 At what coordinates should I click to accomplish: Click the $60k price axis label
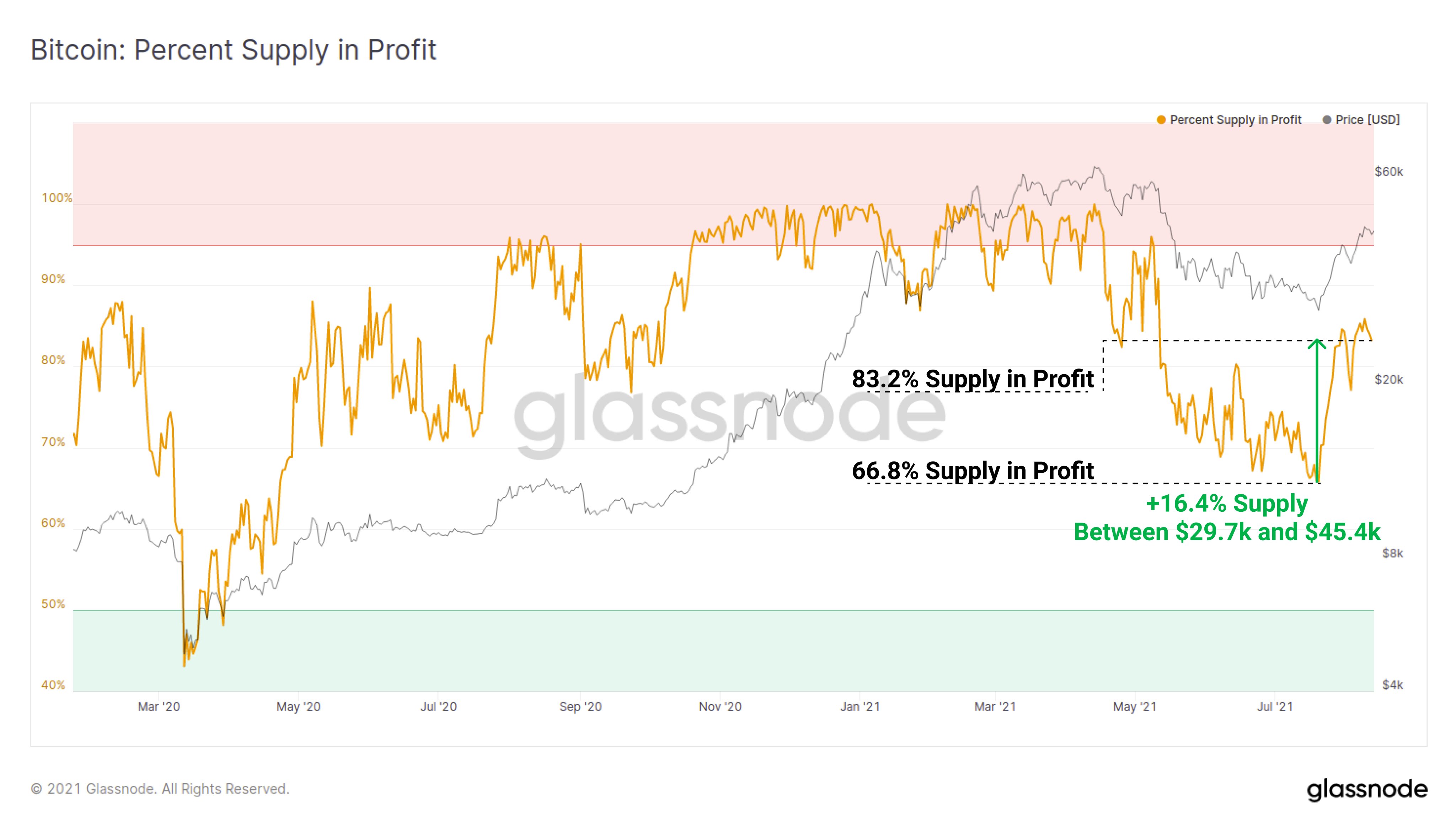click(x=1389, y=172)
